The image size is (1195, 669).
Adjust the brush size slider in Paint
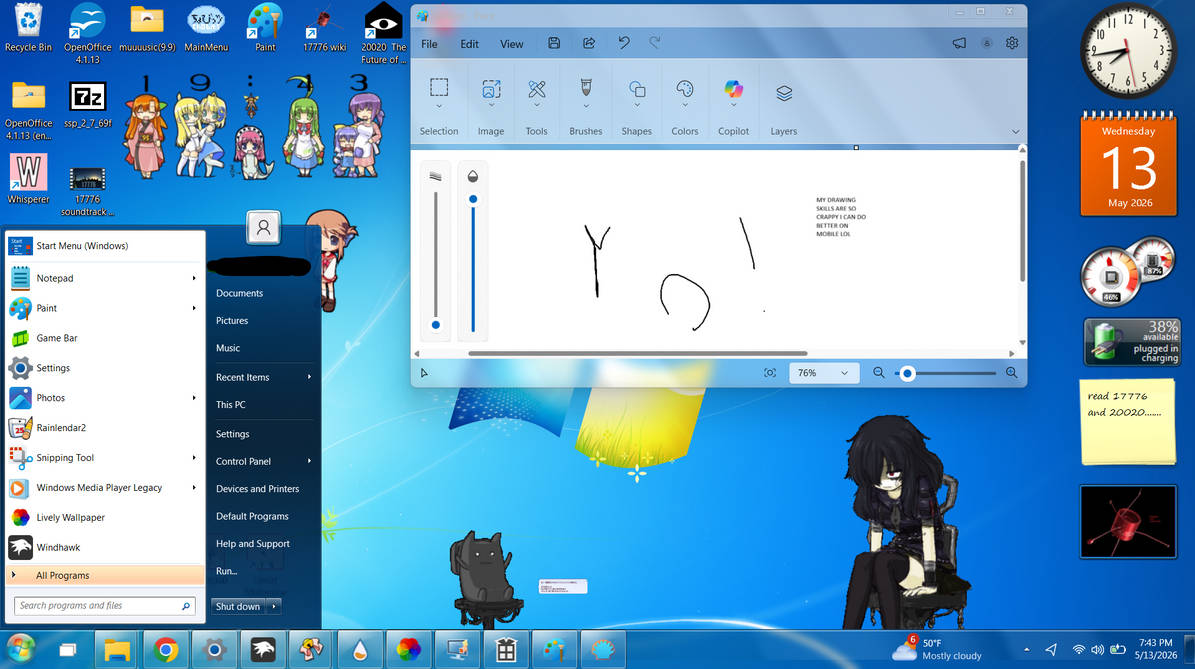[x=436, y=325]
